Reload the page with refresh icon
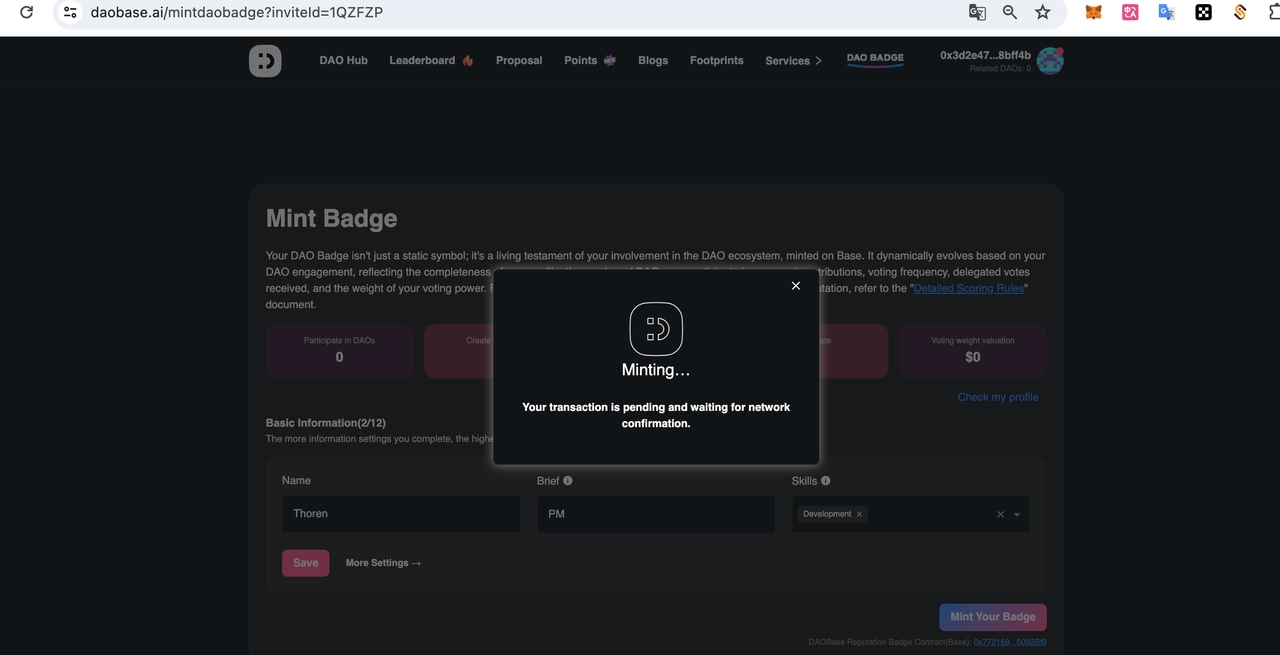Viewport: 1280px width, 655px height. pyautogui.click(x=27, y=12)
